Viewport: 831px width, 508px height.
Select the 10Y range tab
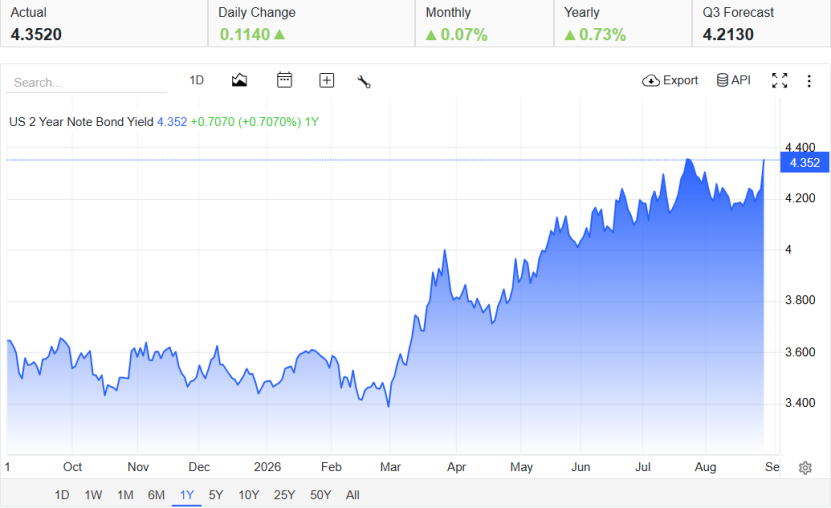click(249, 495)
